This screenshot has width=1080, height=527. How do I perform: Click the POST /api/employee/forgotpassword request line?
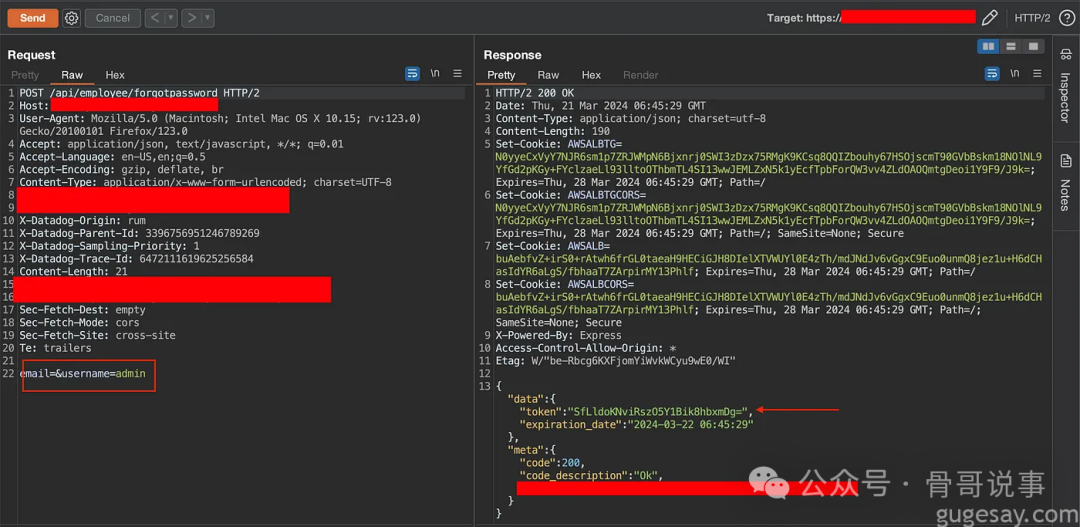click(139, 93)
